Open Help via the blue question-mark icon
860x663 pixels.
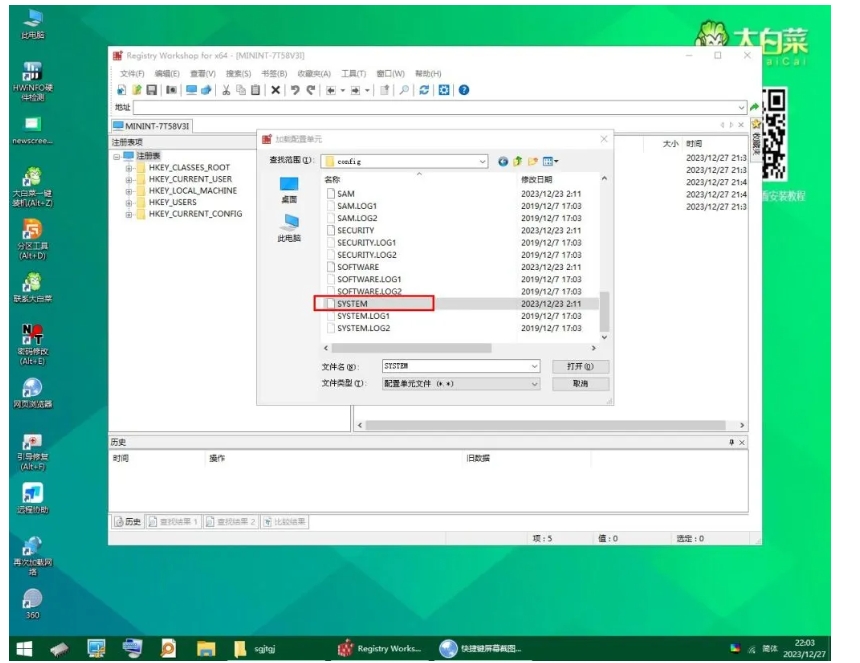coord(464,90)
